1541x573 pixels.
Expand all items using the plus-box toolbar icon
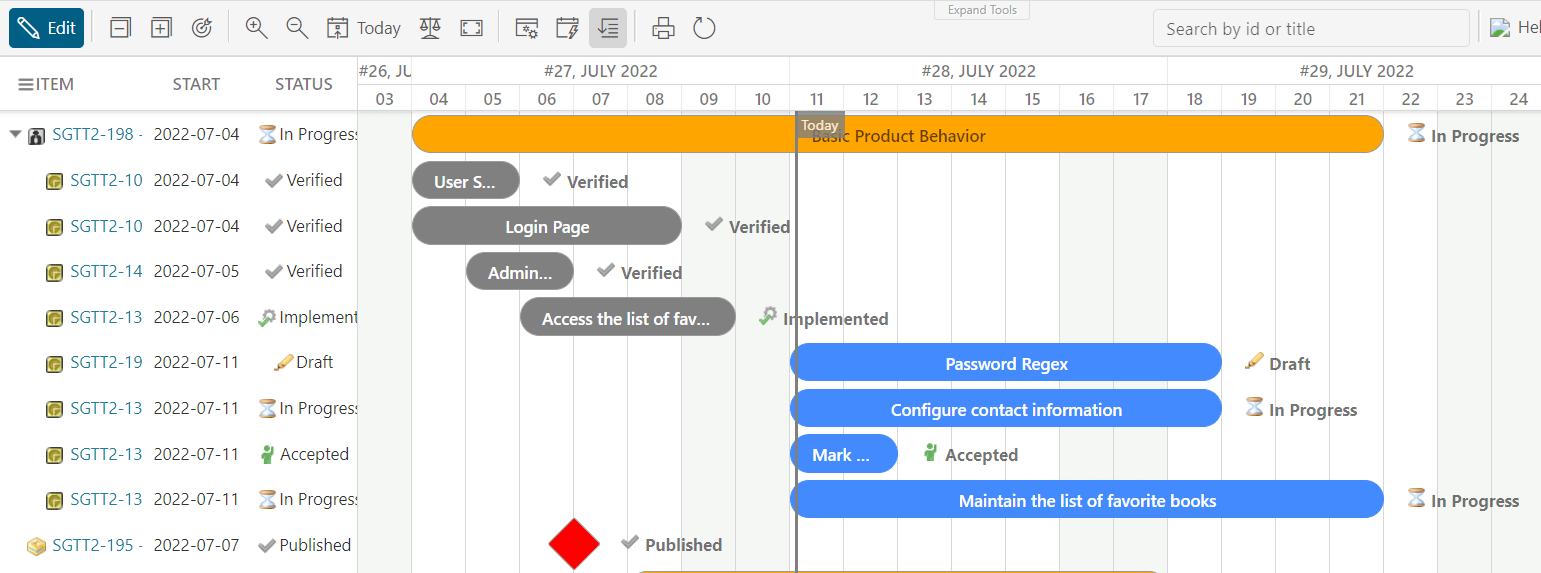(161, 28)
